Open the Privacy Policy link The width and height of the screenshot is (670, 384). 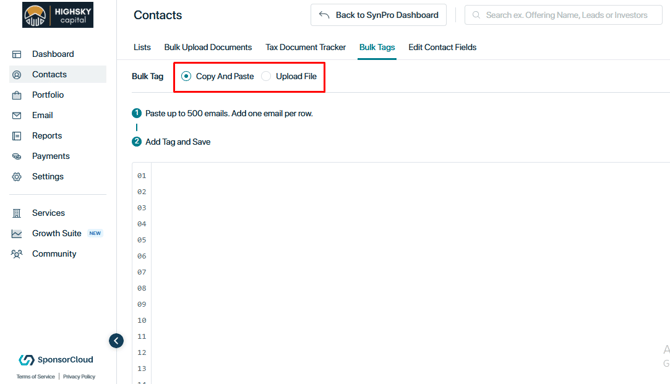79,377
